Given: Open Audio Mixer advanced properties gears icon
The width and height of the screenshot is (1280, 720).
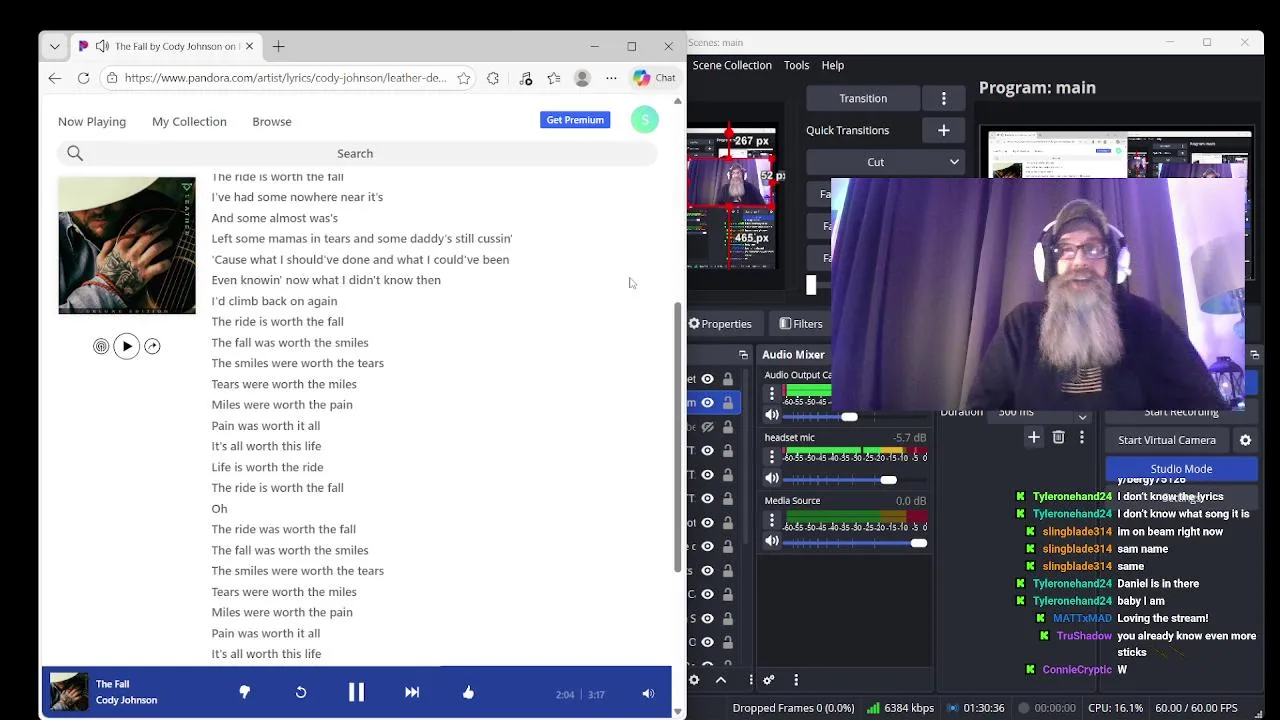Looking at the screenshot, I should (769, 680).
